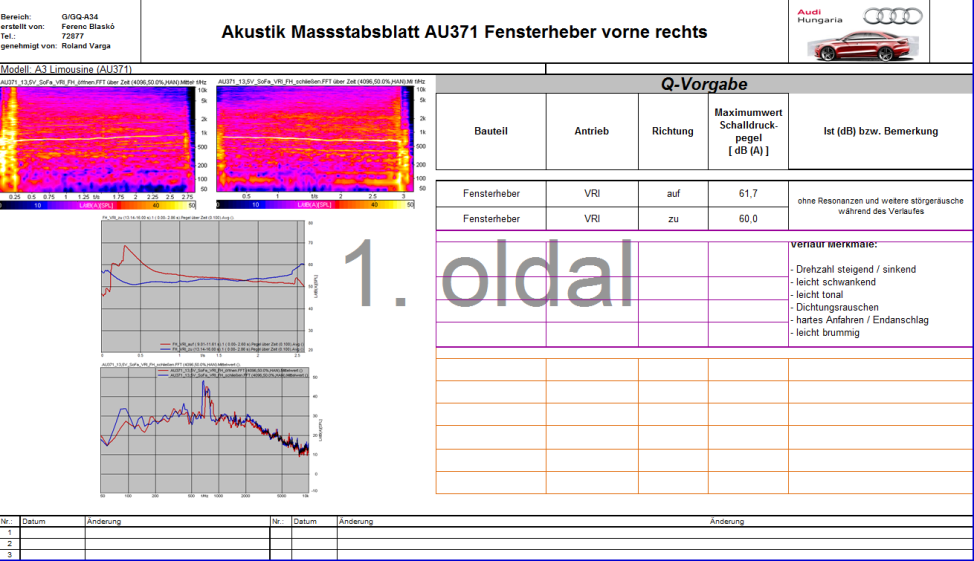The width and height of the screenshot is (974, 561).
Task: Select the author name 'Ferenc Blaskó'
Action: tap(88, 26)
